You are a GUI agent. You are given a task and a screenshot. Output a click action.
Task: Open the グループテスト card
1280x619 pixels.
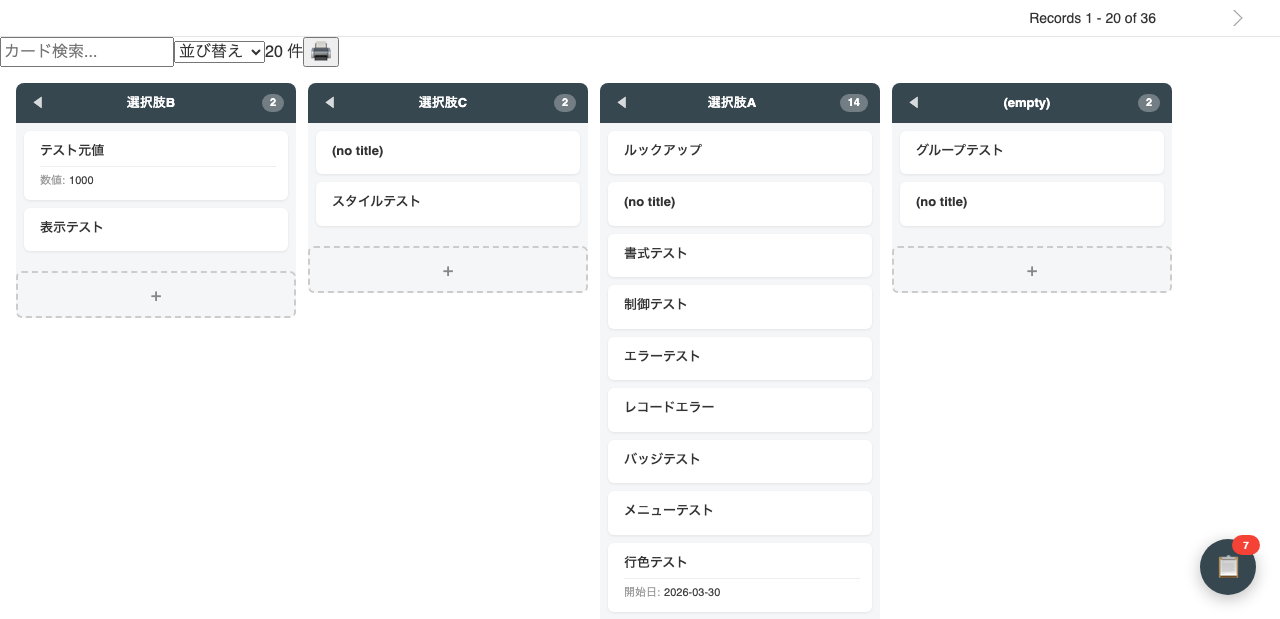pyautogui.click(x=1032, y=152)
